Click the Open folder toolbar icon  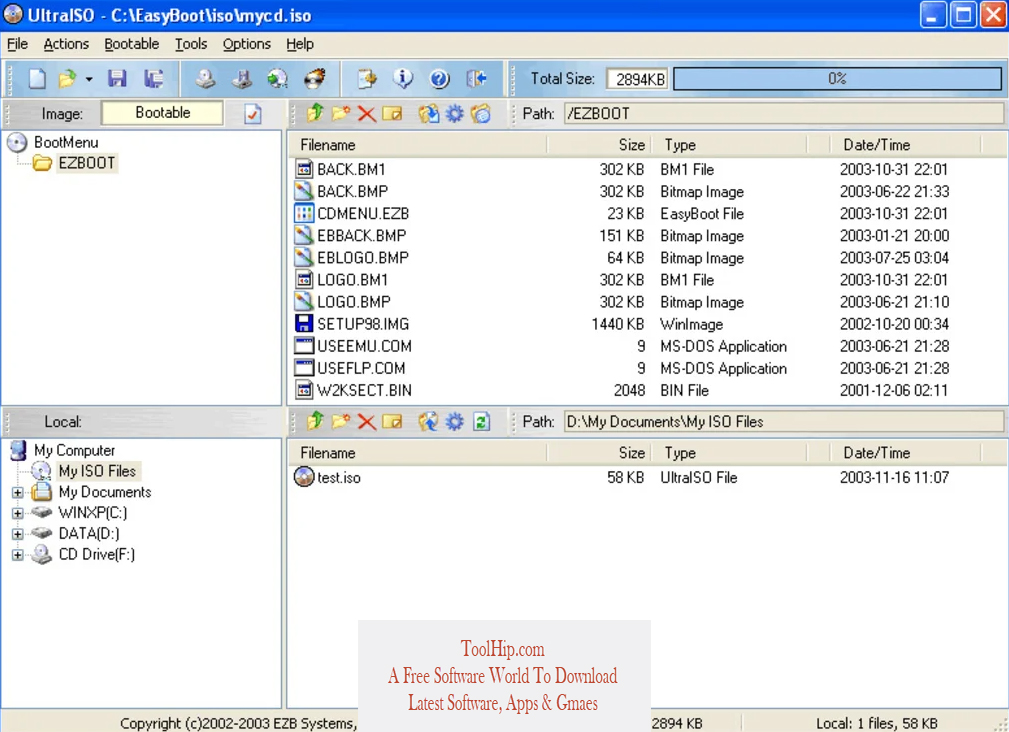point(67,78)
